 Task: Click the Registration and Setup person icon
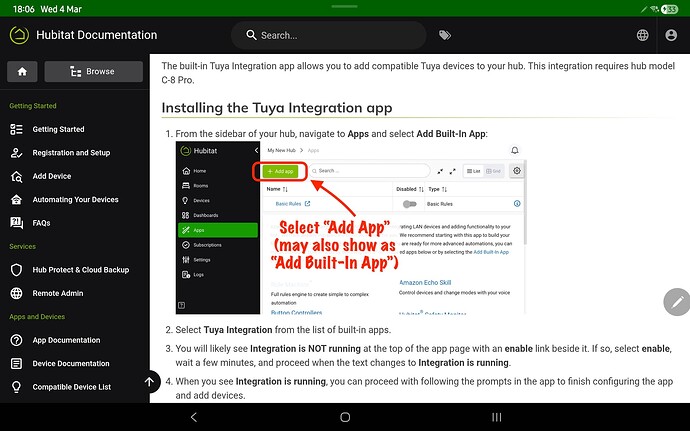tap(16, 153)
